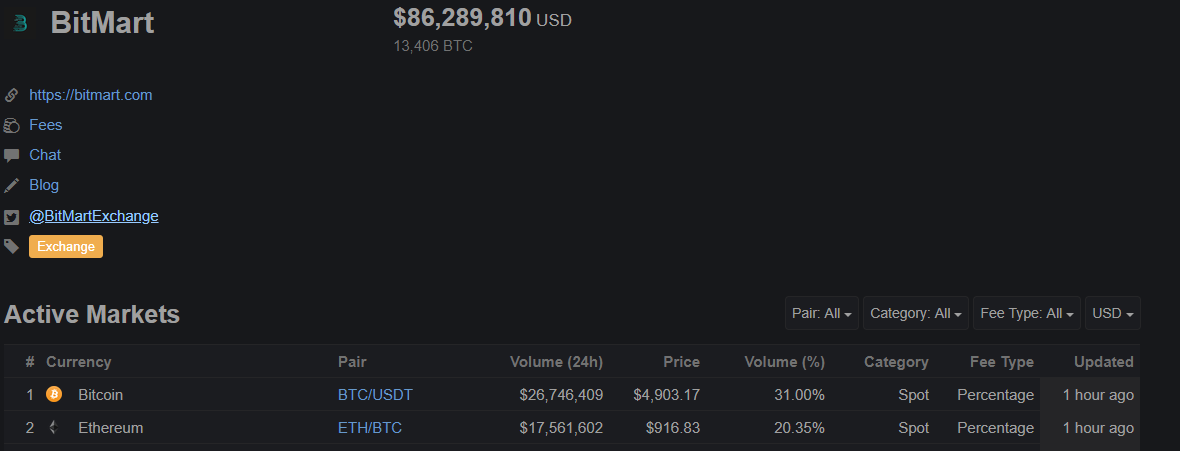The image size is (1180, 451).
Task: Click the coins icon next to Fees
Action: click(11, 126)
